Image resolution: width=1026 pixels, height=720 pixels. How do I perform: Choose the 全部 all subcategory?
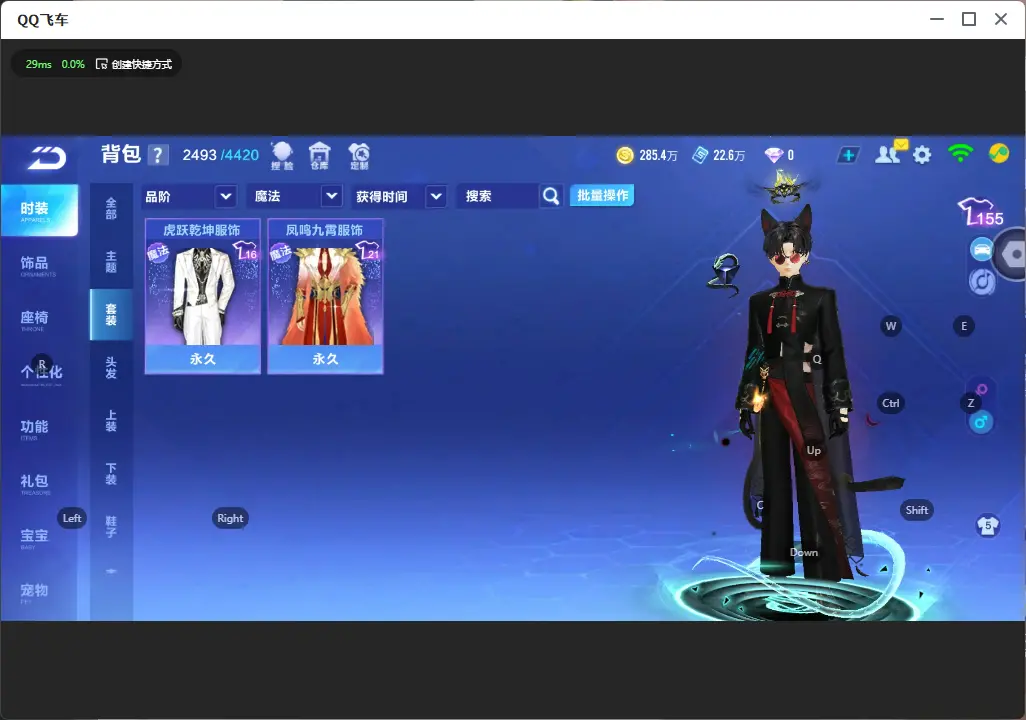click(111, 209)
